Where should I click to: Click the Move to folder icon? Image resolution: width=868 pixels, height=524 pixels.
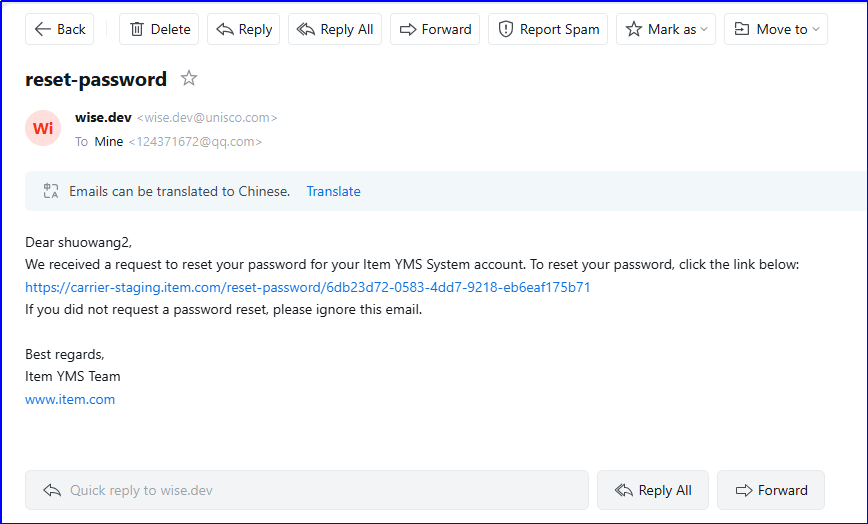click(x=742, y=29)
